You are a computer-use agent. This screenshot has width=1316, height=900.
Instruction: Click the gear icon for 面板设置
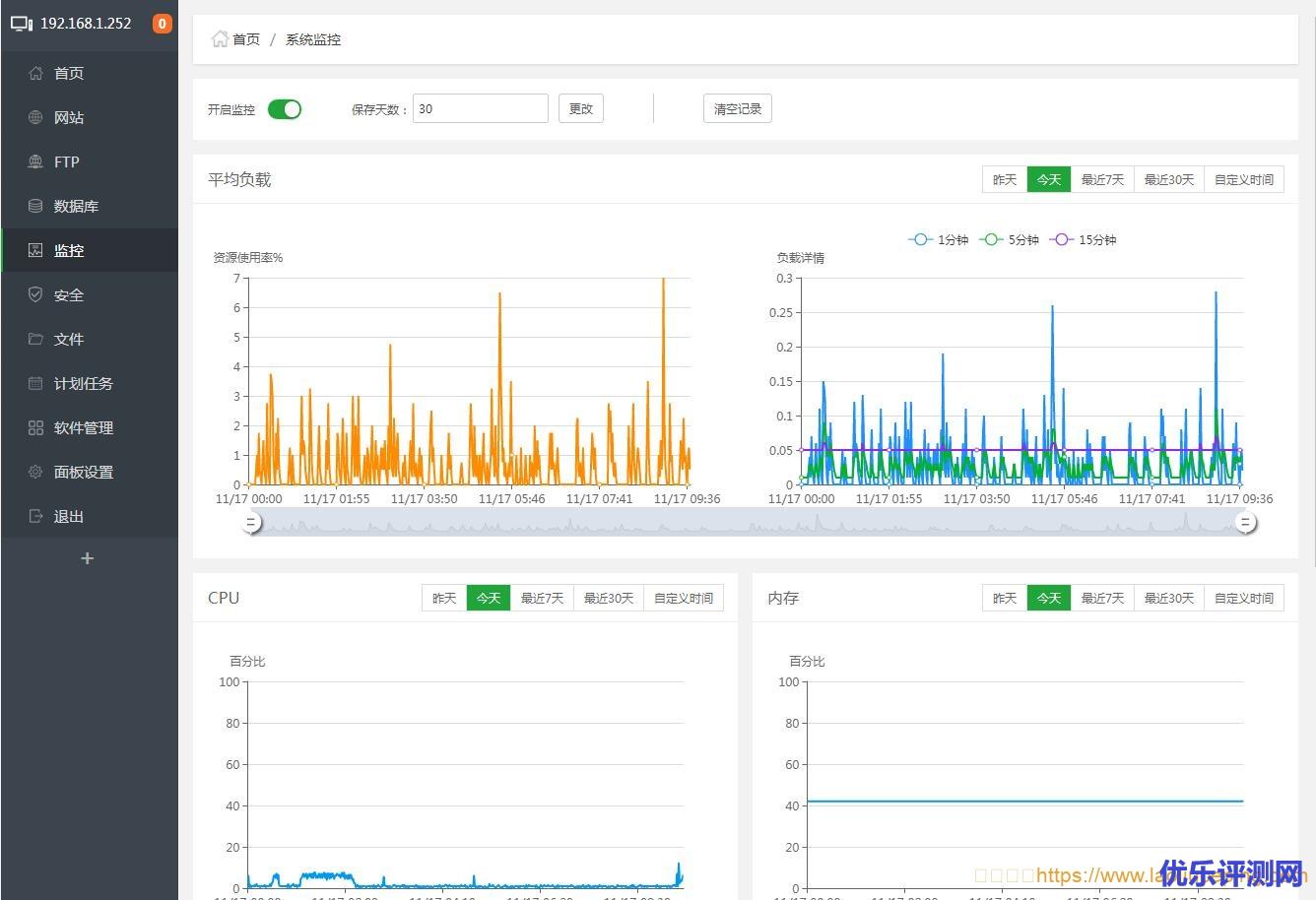point(35,472)
